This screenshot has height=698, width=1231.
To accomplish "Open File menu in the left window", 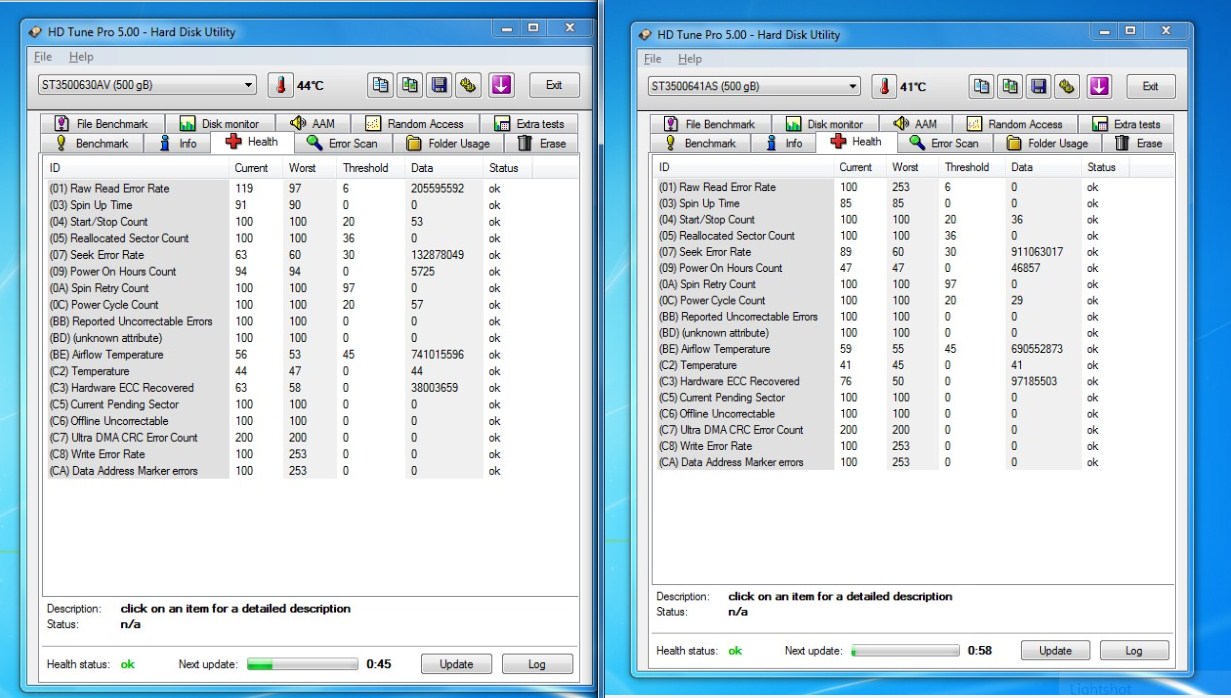I will 42,57.
